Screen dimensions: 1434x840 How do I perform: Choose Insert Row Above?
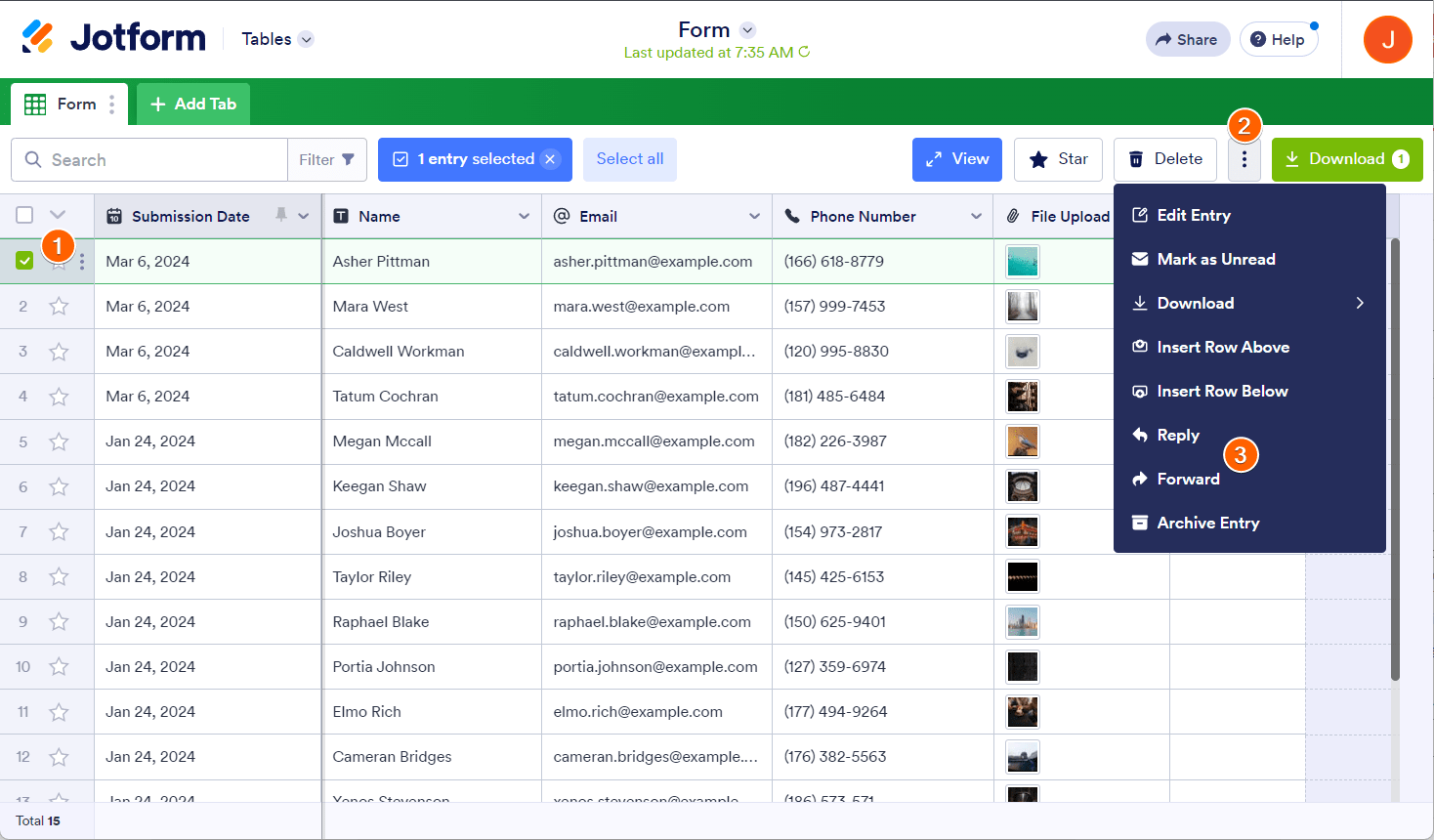[1249, 347]
